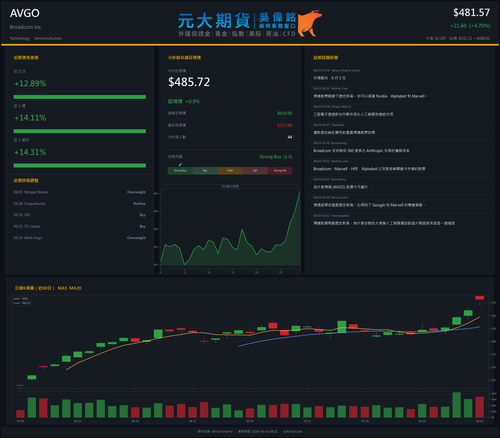This screenshot has height=438, width=500.
Task: Select the Strong Buy segment of rating bar
Action: [180, 171]
